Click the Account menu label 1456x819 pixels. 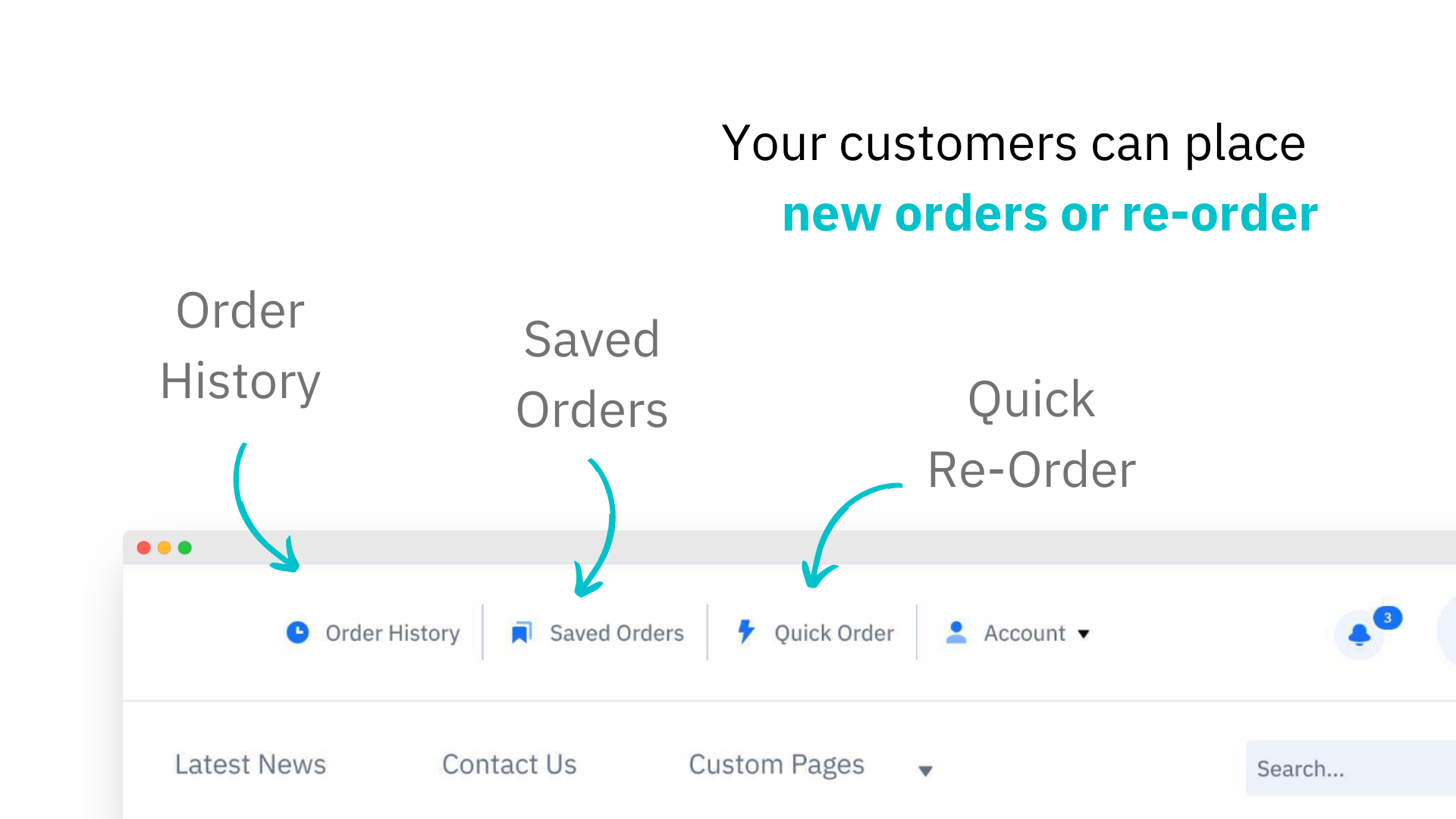pyautogui.click(x=1024, y=633)
